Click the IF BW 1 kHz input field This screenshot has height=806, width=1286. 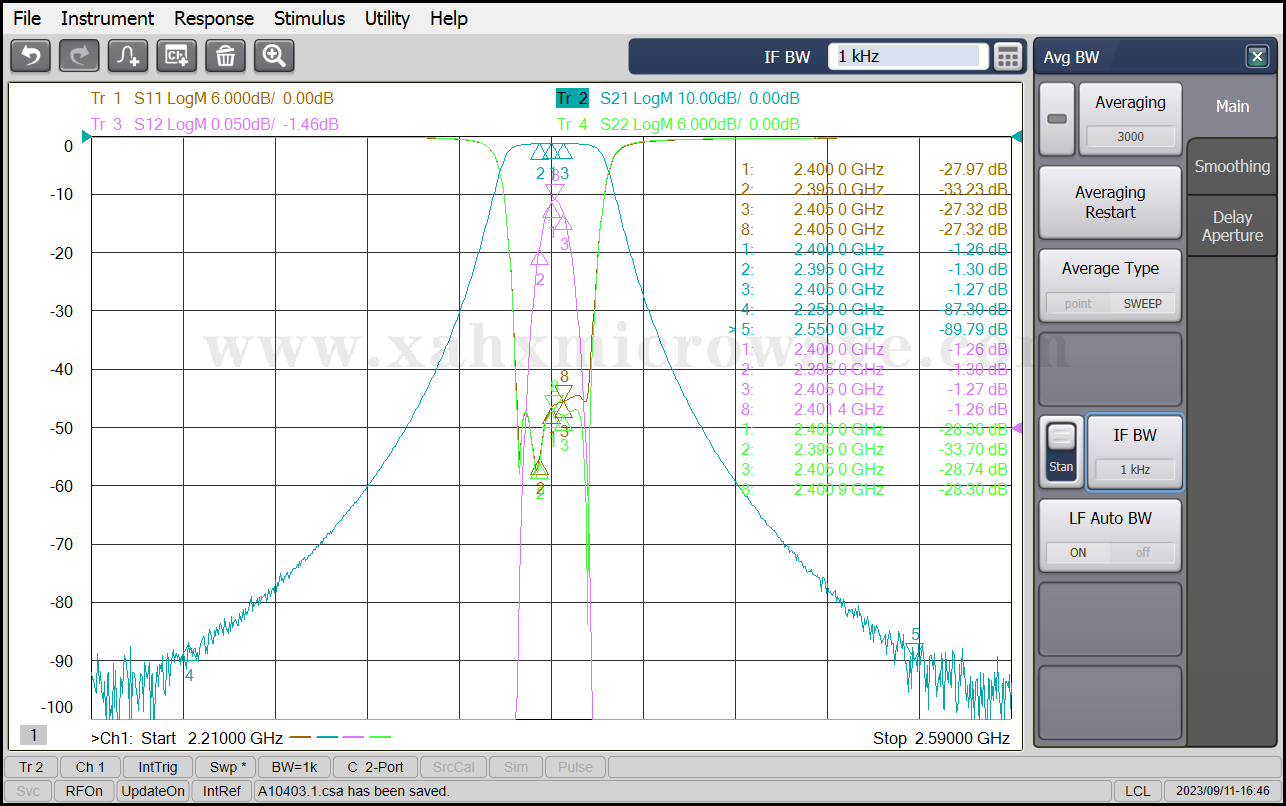pos(908,57)
